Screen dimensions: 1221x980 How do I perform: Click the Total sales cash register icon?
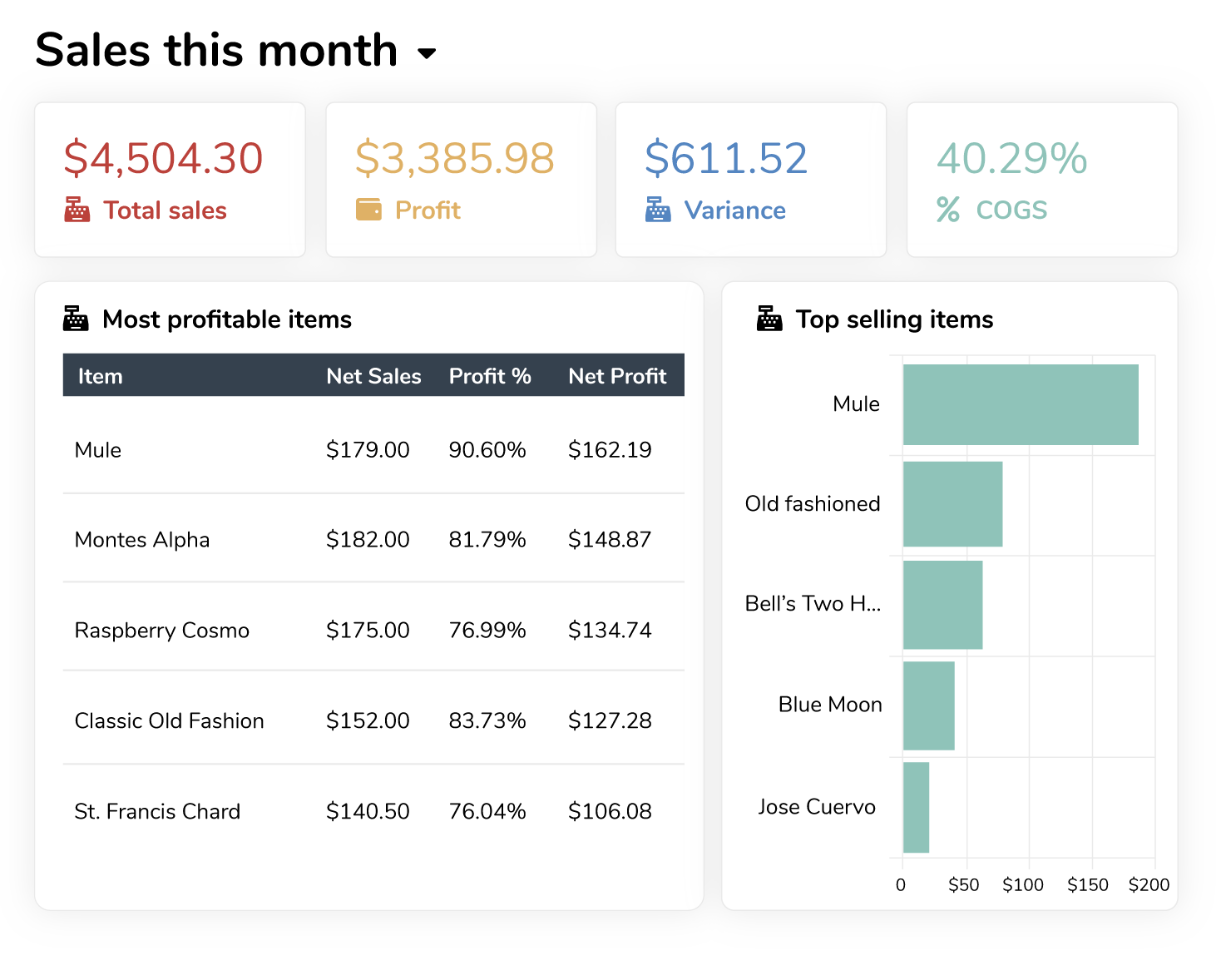click(77, 210)
